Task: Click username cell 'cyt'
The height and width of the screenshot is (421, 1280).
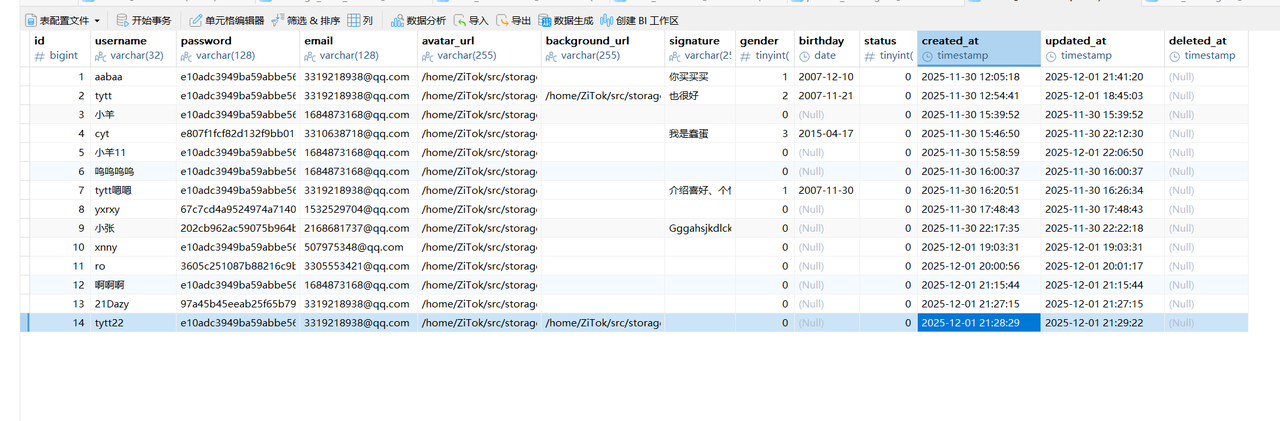Action: pyautogui.click(x=133, y=134)
